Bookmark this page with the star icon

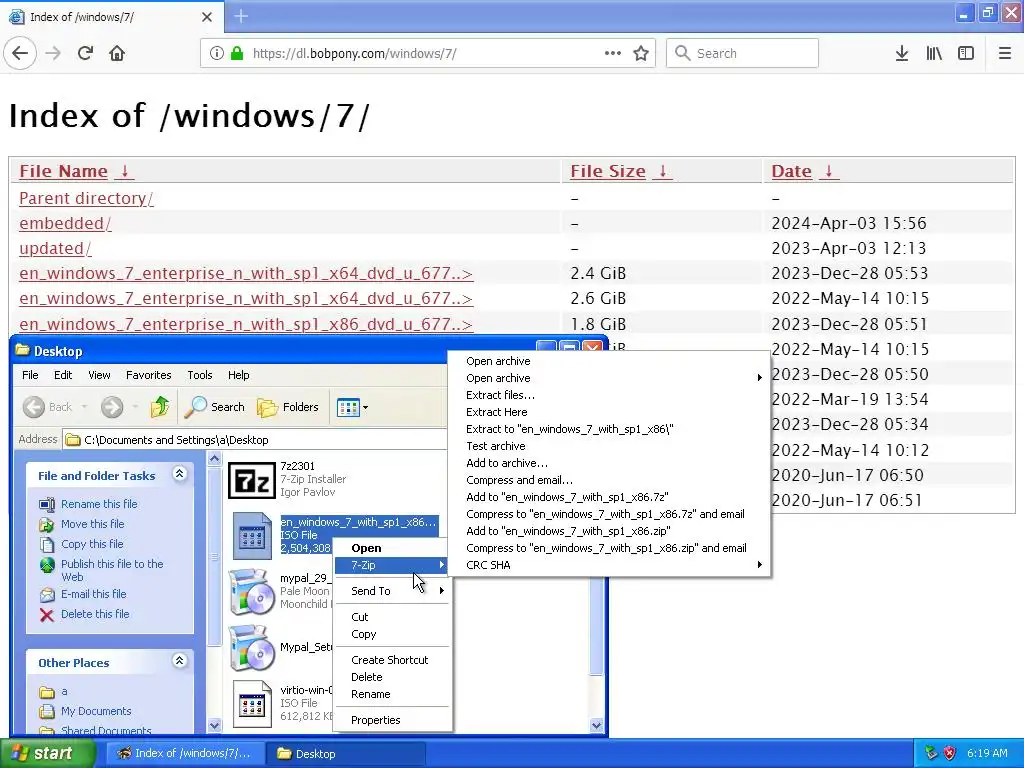tap(641, 53)
